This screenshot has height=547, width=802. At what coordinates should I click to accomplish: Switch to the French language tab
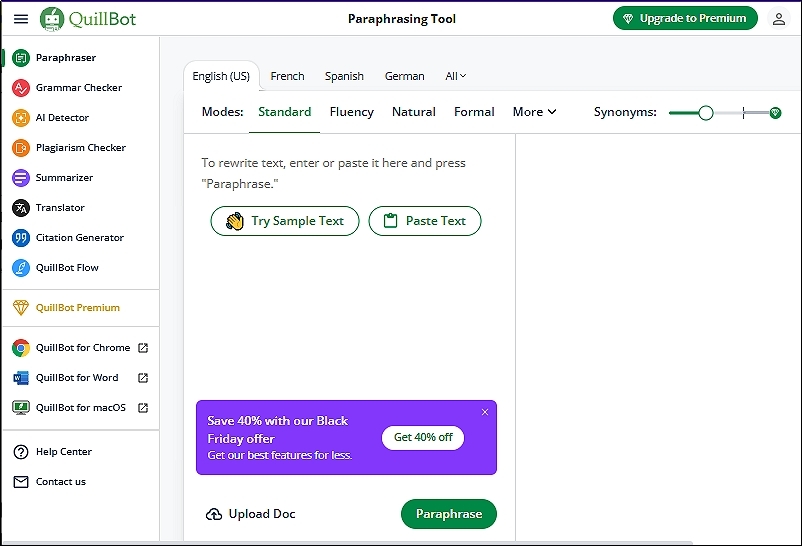pos(287,76)
